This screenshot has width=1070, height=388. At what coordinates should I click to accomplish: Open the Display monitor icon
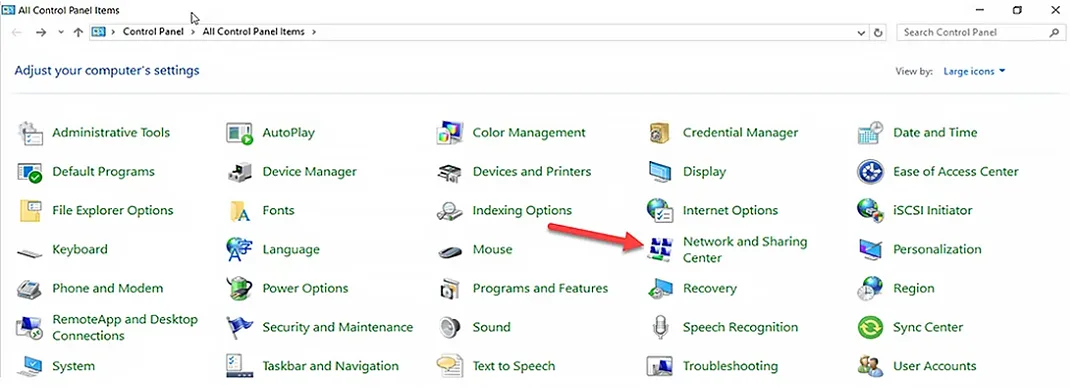(660, 172)
